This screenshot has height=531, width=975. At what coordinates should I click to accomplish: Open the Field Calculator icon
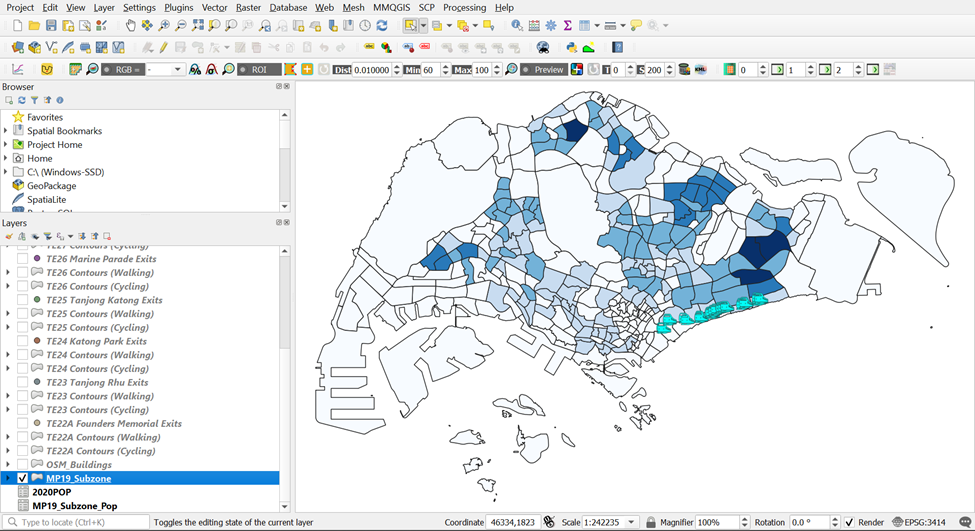tap(533, 25)
